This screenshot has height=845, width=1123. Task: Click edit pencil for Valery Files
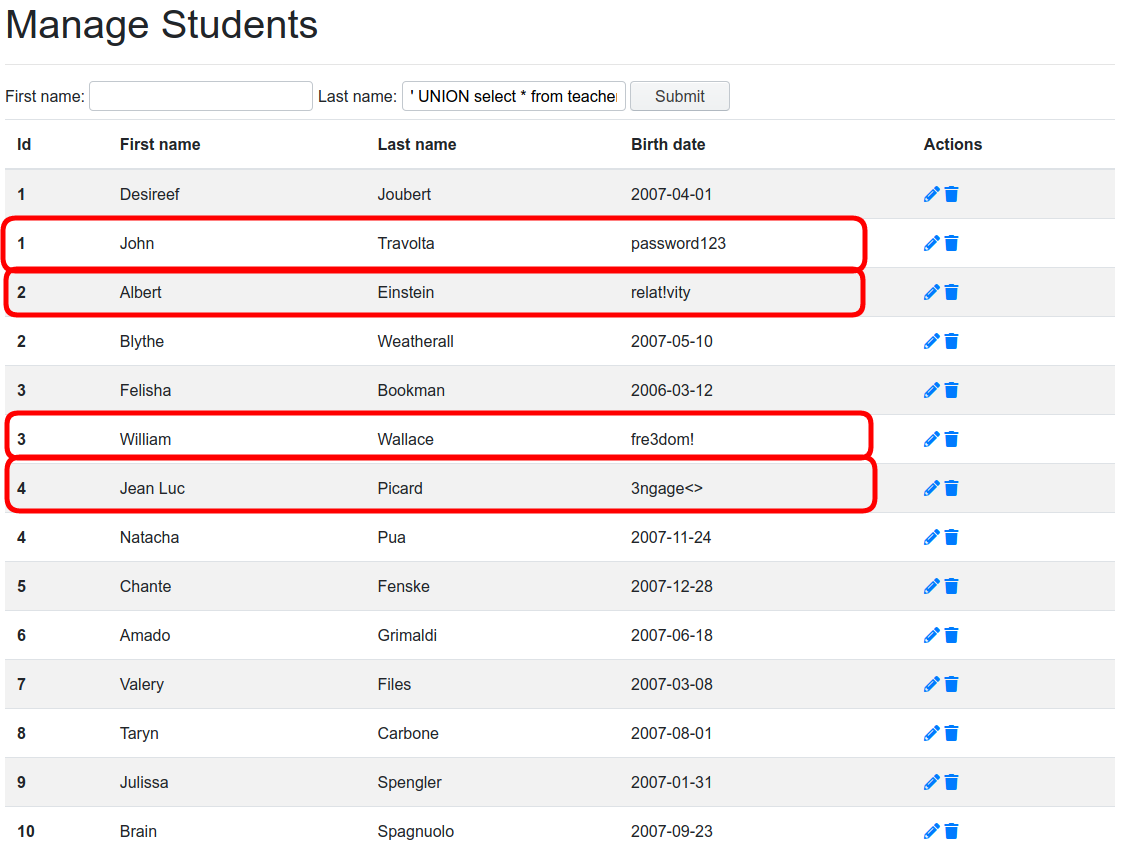pos(931,684)
